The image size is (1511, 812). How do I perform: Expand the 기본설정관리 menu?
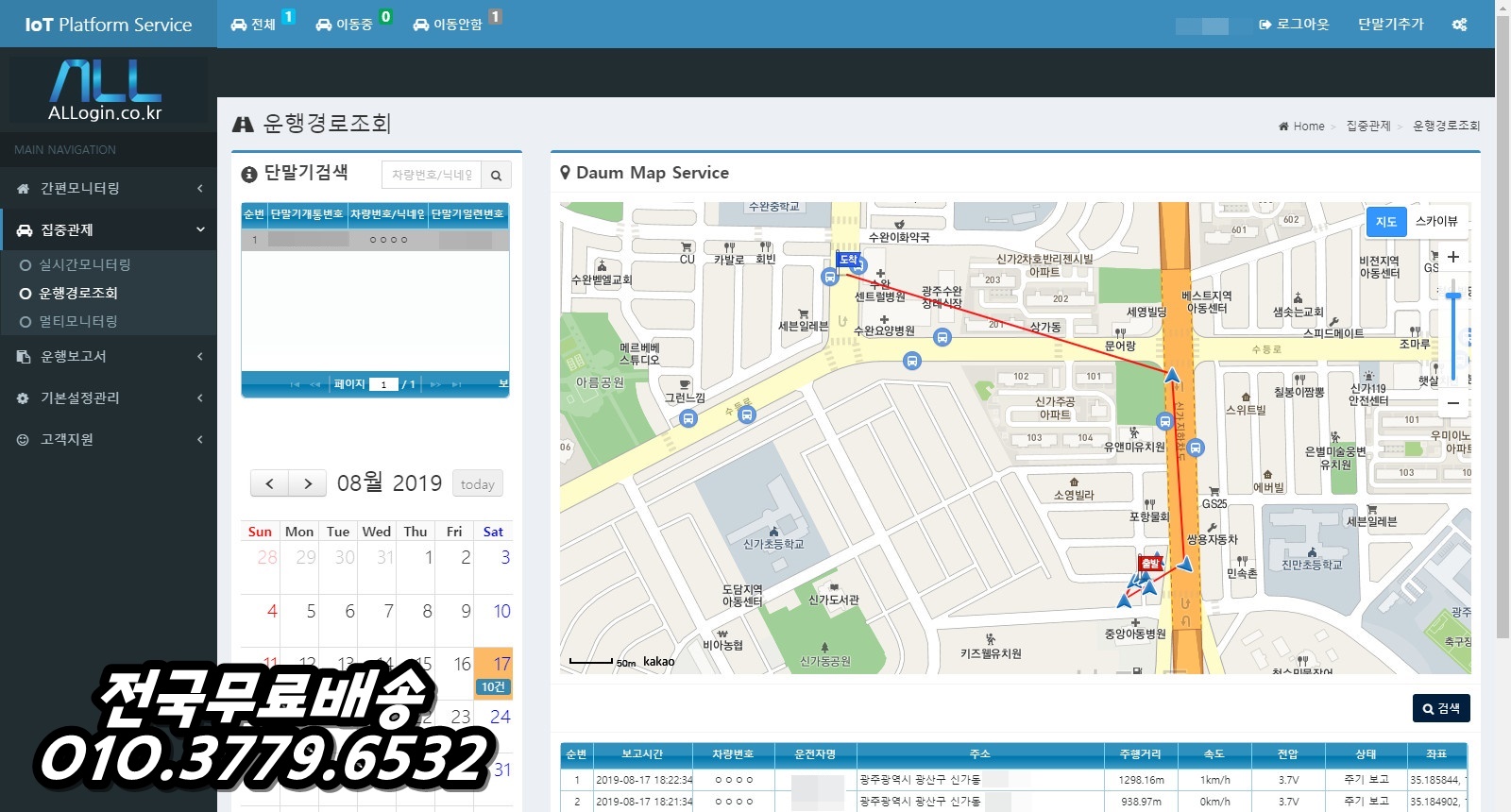[109, 398]
